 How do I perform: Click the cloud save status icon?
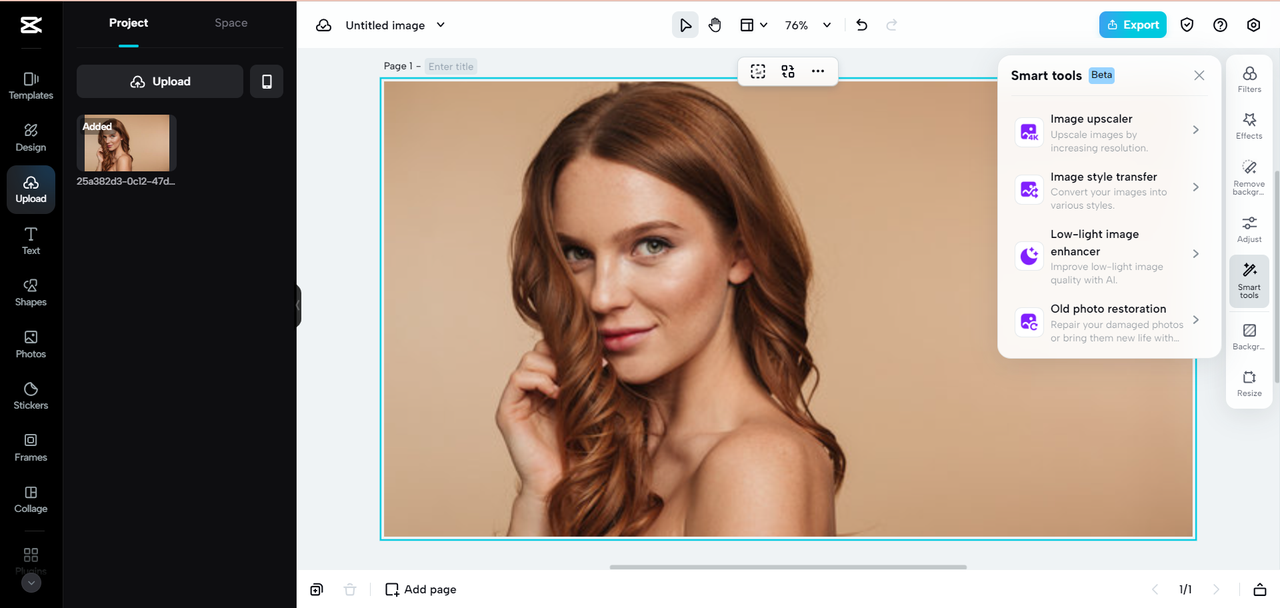(324, 25)
